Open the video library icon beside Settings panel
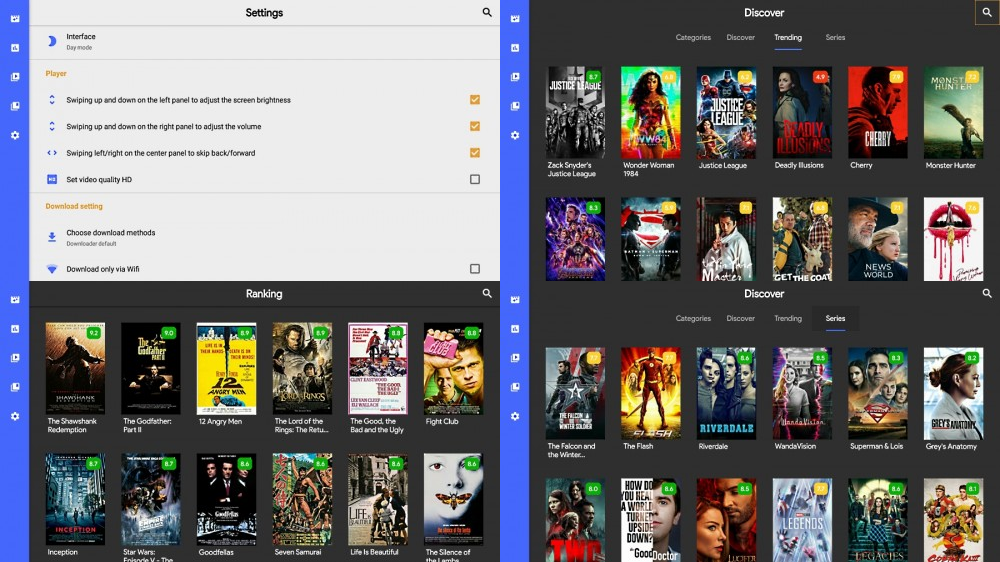1000x562 pixels. point(15,77)
